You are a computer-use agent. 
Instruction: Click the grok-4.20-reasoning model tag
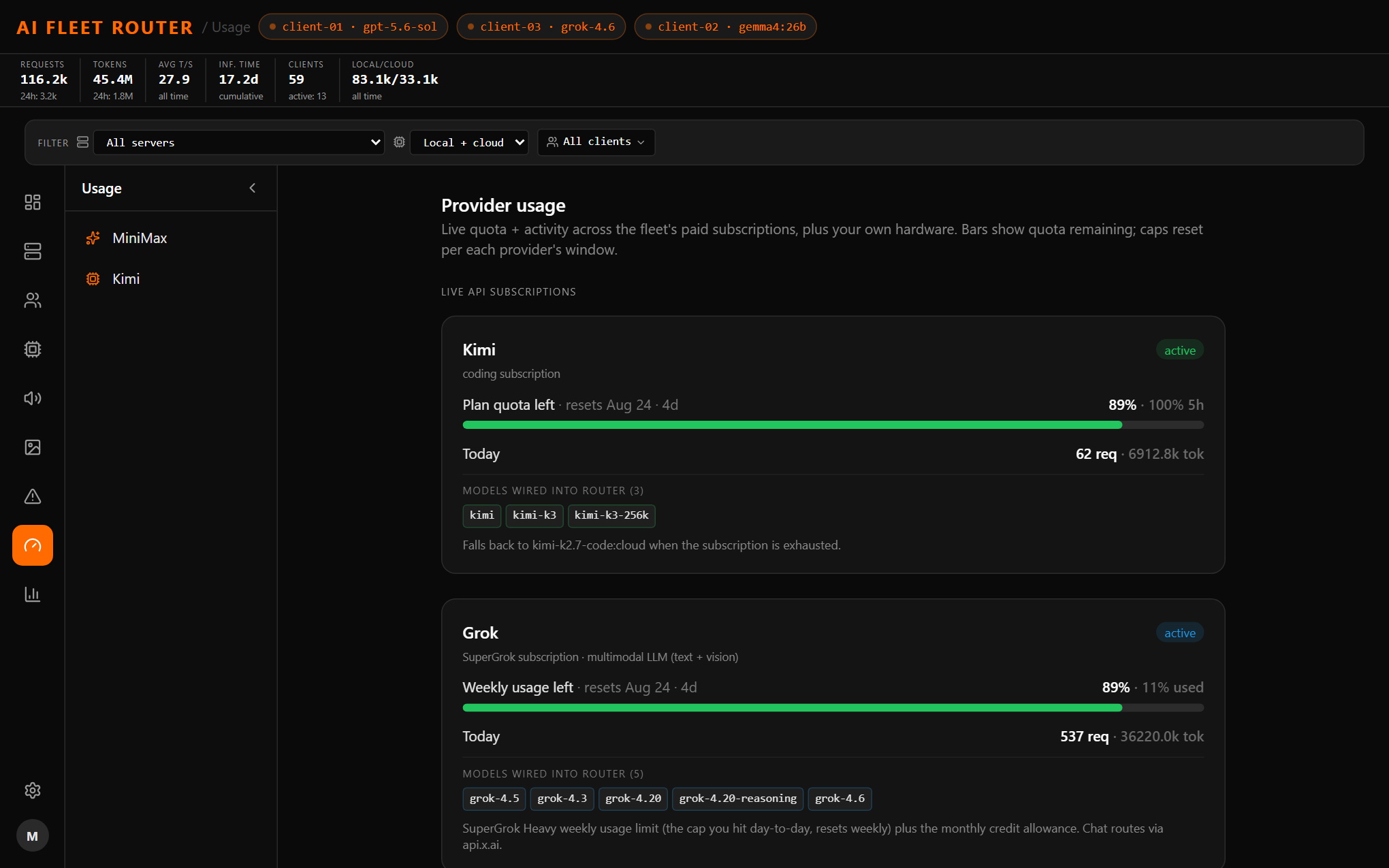[x=738, y=799]
